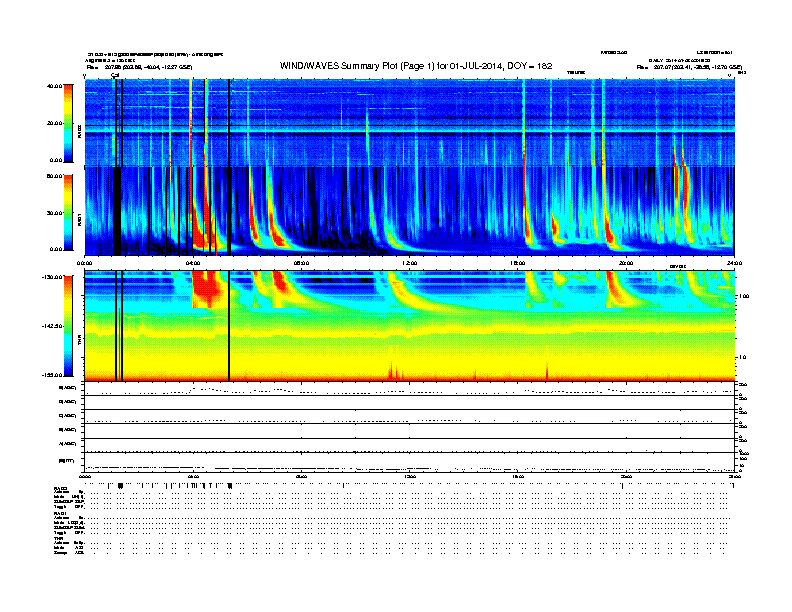
Task: Click the 12:00 tick label below RAD1 spectrogram
Action: (410, 263)
